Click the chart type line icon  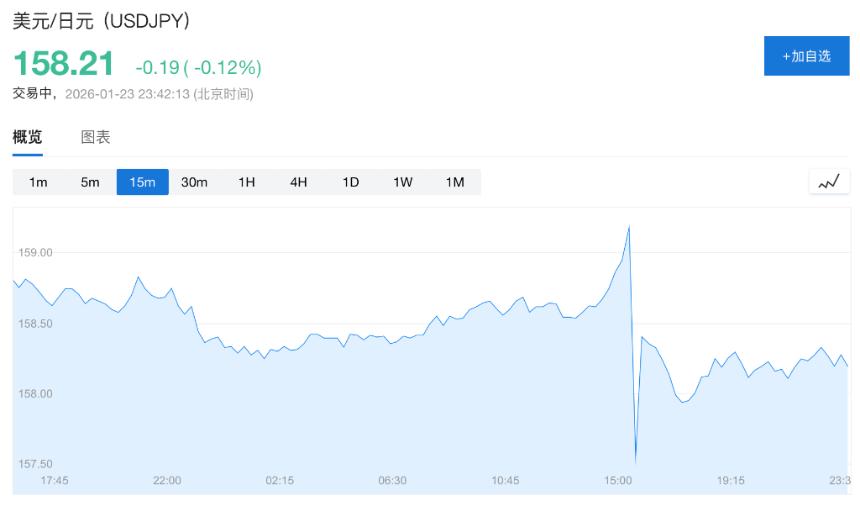829,182
